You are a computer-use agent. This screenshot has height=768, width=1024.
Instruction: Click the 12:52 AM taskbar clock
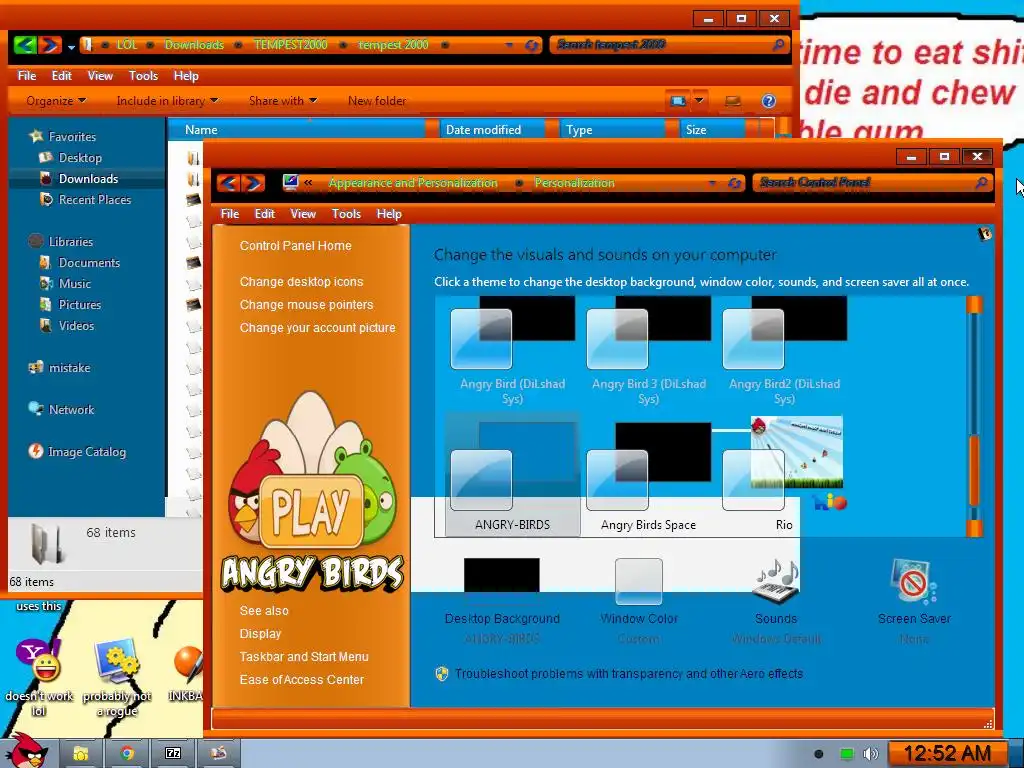pyautogui.click(x=947, y=754)
